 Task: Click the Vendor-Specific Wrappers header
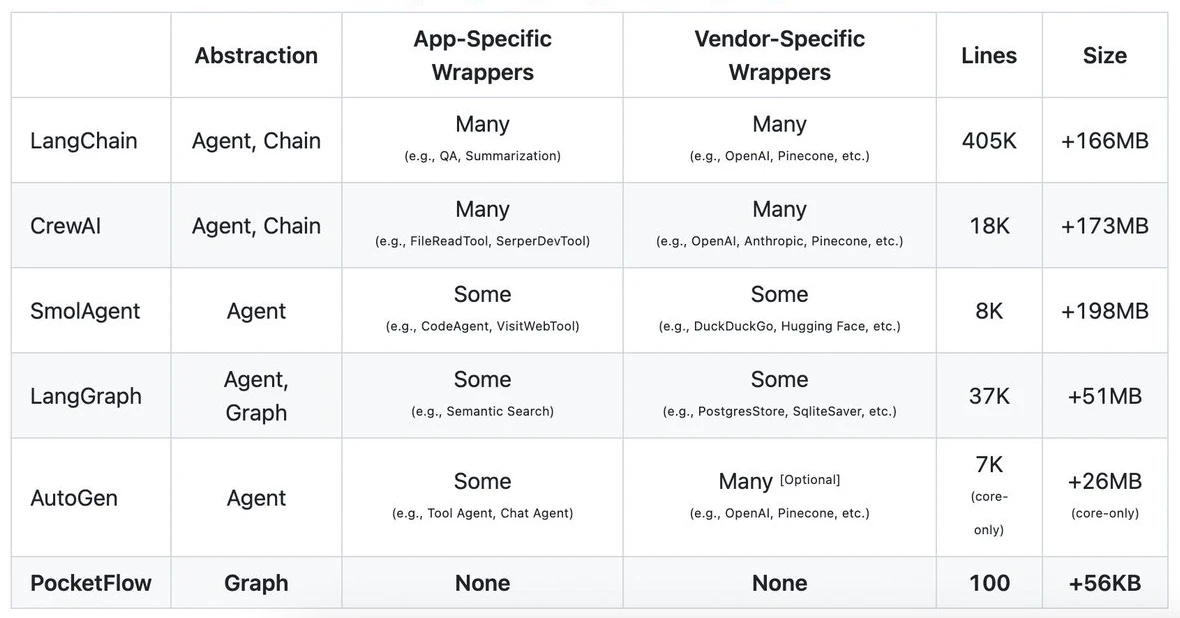(x=780, y=56)
